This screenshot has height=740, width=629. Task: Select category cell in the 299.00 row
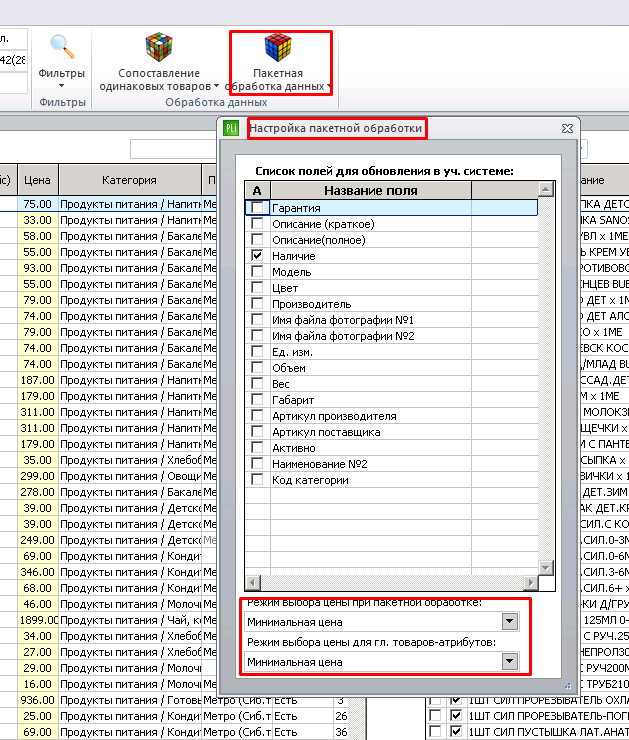tap(130, 476)
